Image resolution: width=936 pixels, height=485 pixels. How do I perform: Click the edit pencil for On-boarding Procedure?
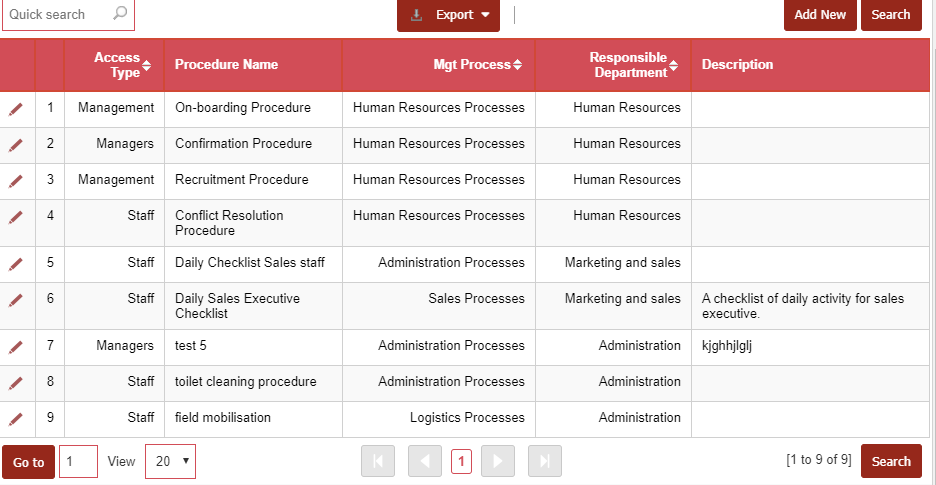click(x=16, y=109)
